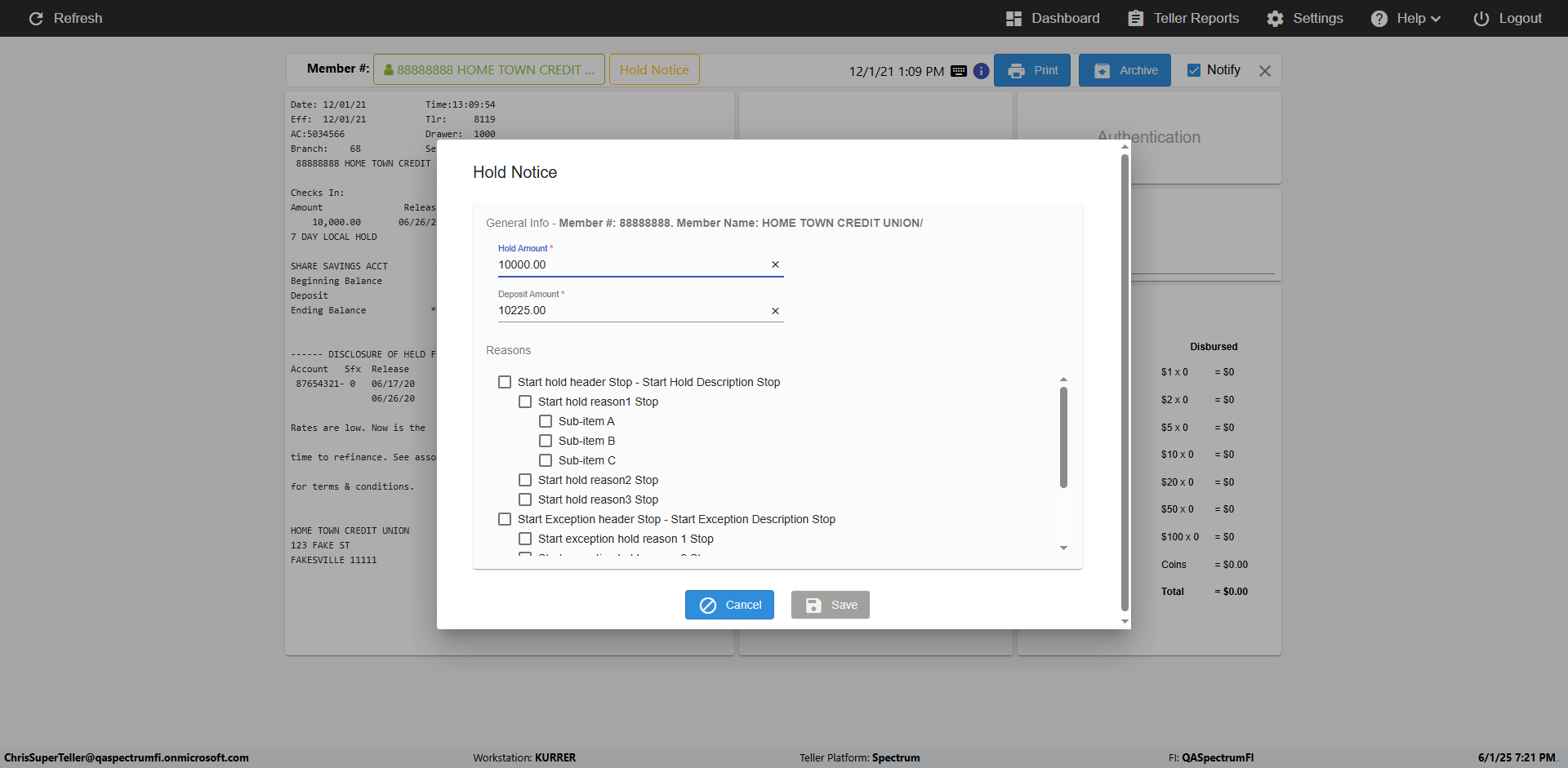Click the Help question mark icon
Screen dimensions: 1568x768
coord(1379,18)
